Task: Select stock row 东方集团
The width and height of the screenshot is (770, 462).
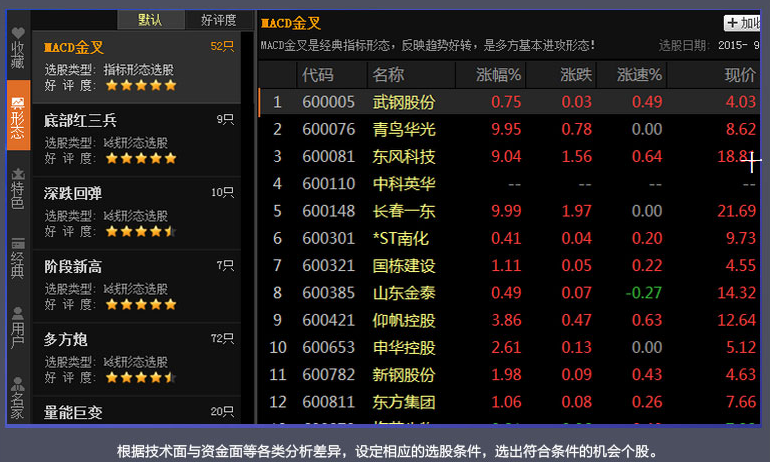Action: click(x=509, y=402)
